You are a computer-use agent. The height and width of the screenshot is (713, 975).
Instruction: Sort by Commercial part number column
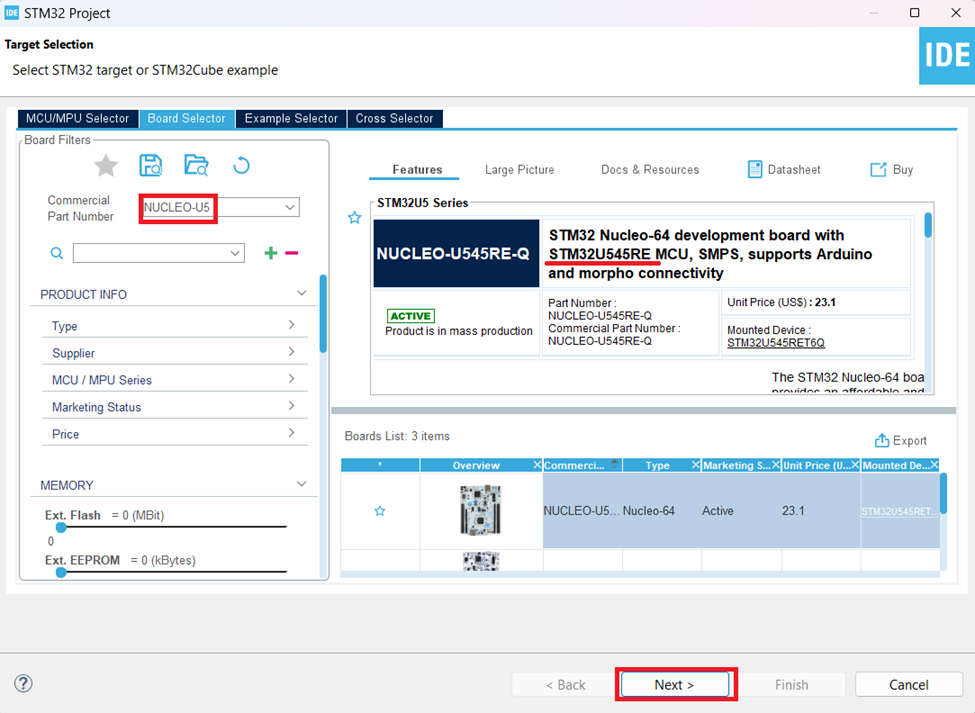click(583, 465)
